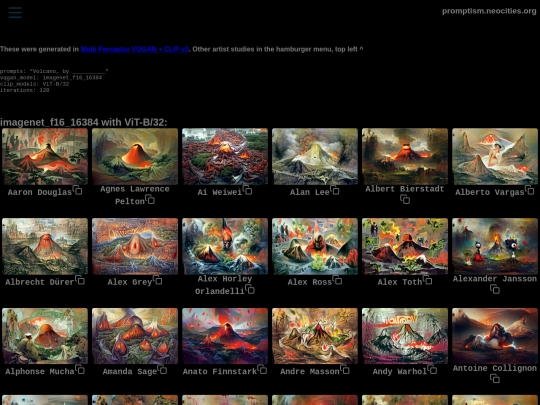Click copy icon under Albert Bierstadt
The width and height of the screenshot is (540, 405).
[x=405, y=199]
